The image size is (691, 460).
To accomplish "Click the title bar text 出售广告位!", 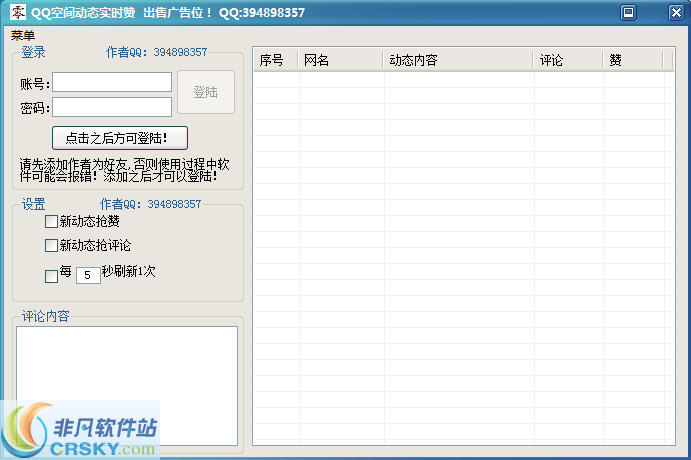I will point(177,12).
